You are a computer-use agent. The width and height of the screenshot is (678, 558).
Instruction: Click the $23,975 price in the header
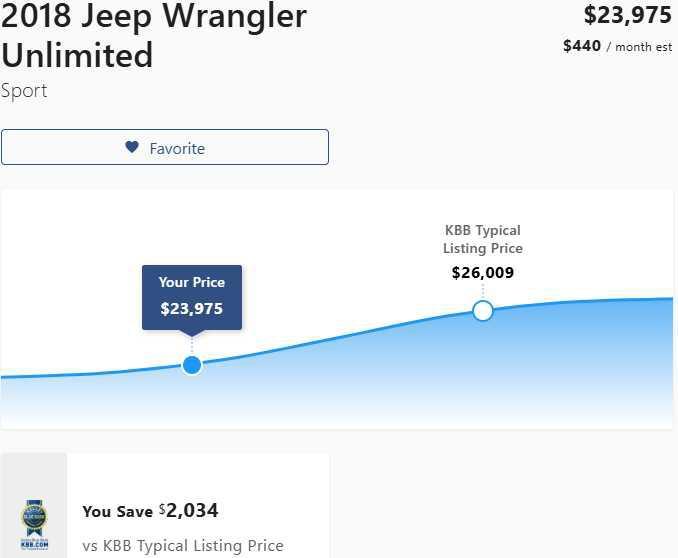[627, 15]
